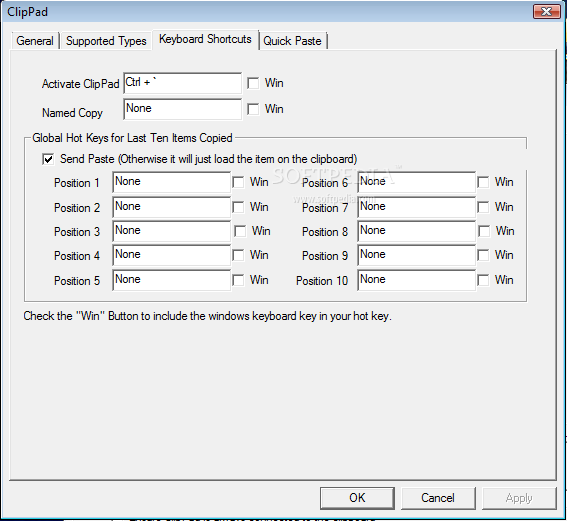This screenshot has width=567, height=521.
Task: Switch to the General tab
Action: [35, 40]
